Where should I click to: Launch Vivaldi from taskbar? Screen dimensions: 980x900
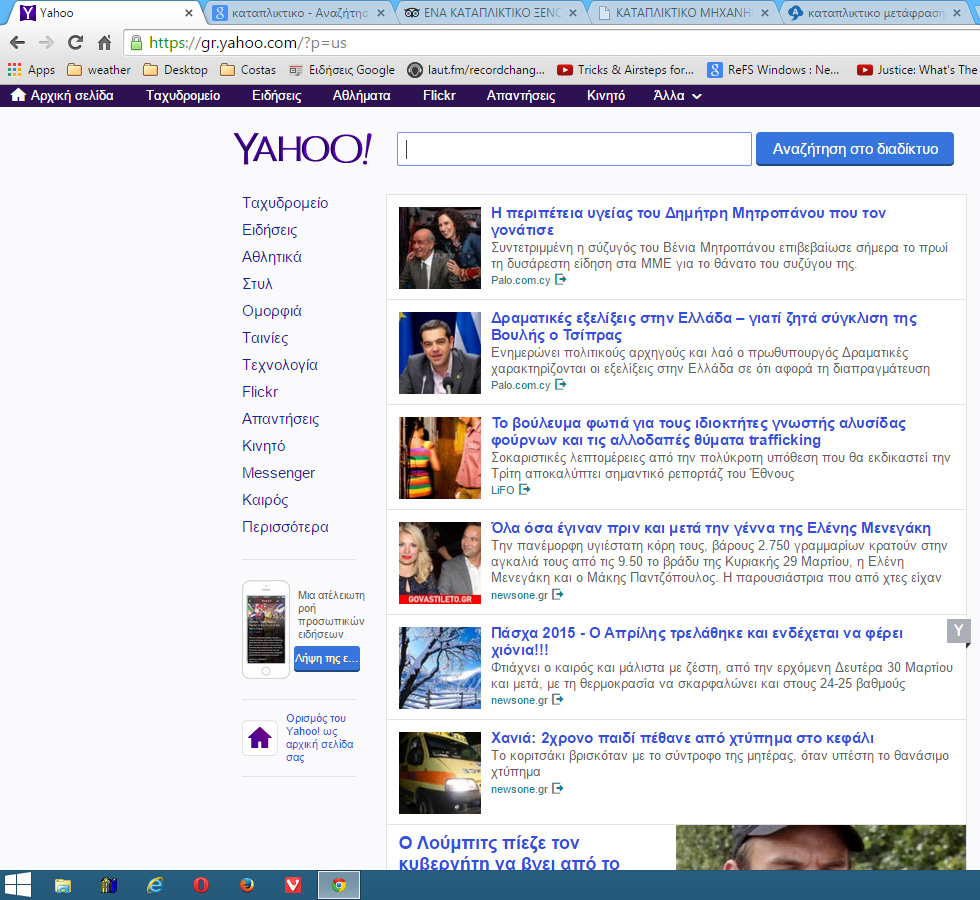tap(292, 885)
